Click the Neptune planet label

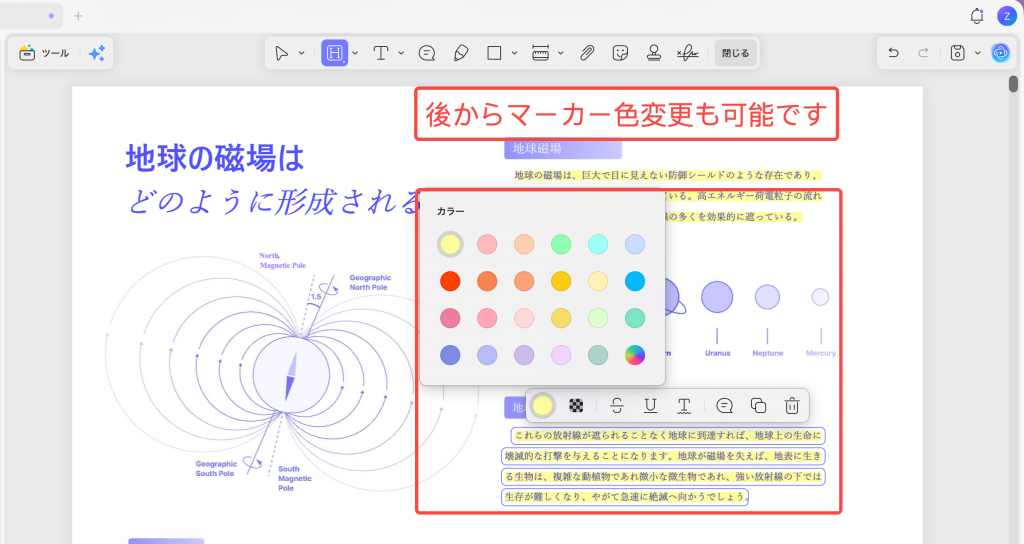point(767,353)
